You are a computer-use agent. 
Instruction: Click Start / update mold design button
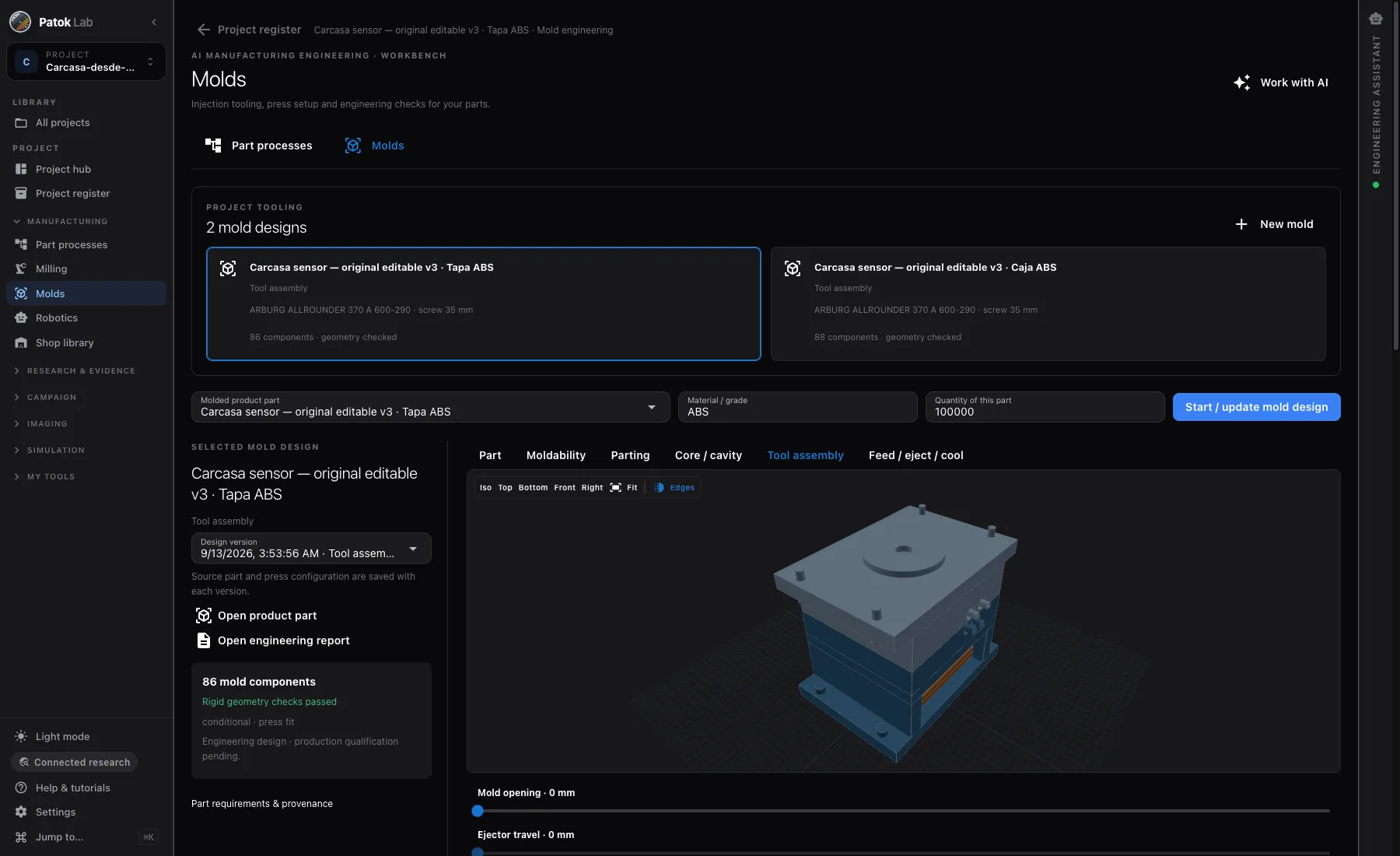pyautogui.click(x=1256, y=407)
